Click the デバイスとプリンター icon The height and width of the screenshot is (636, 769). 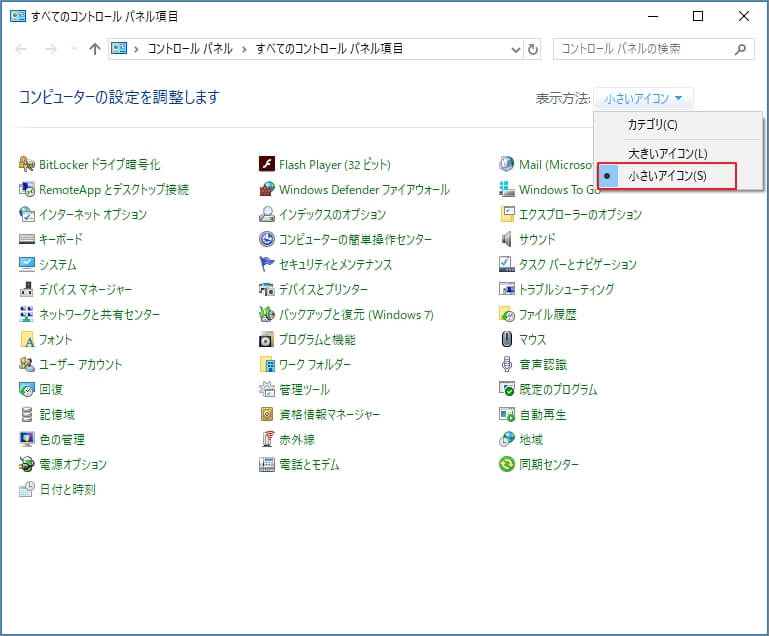267,289
